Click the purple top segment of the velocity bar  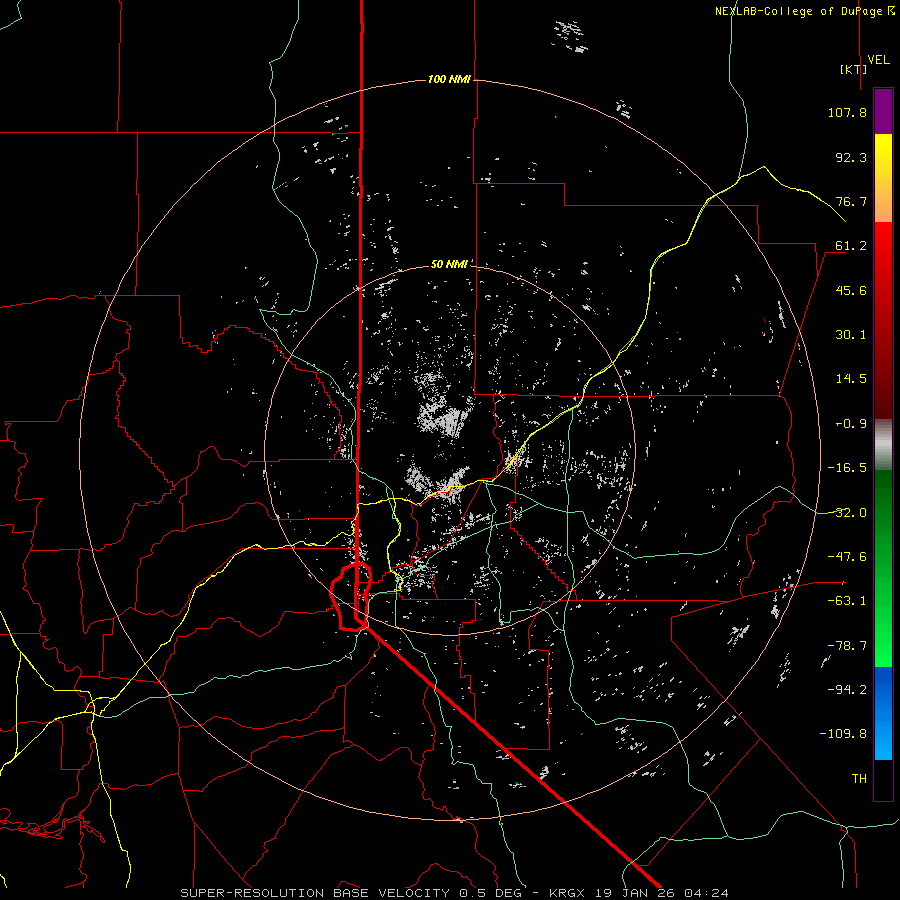(x=883, y=111)
